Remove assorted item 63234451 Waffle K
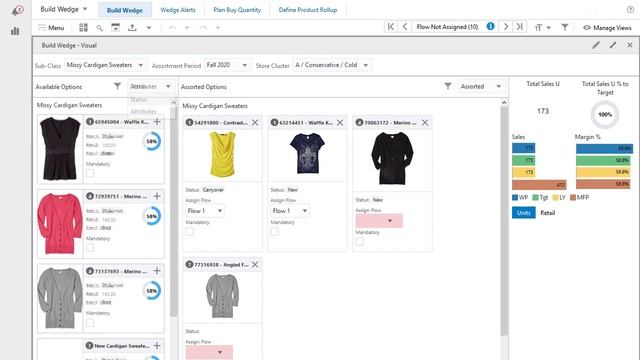The height and width of the screenshot is (360, 640). [340, 122]
